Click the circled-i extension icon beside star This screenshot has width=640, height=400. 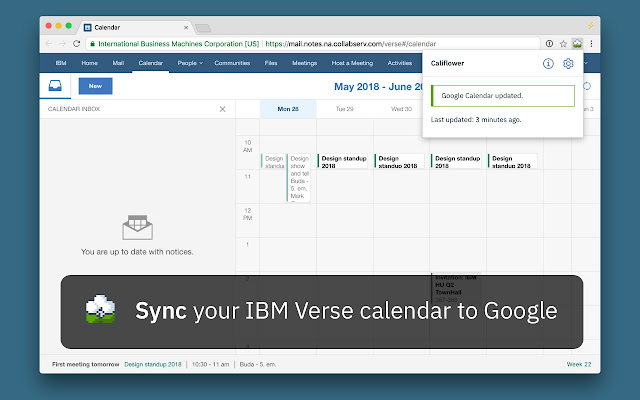549,44
